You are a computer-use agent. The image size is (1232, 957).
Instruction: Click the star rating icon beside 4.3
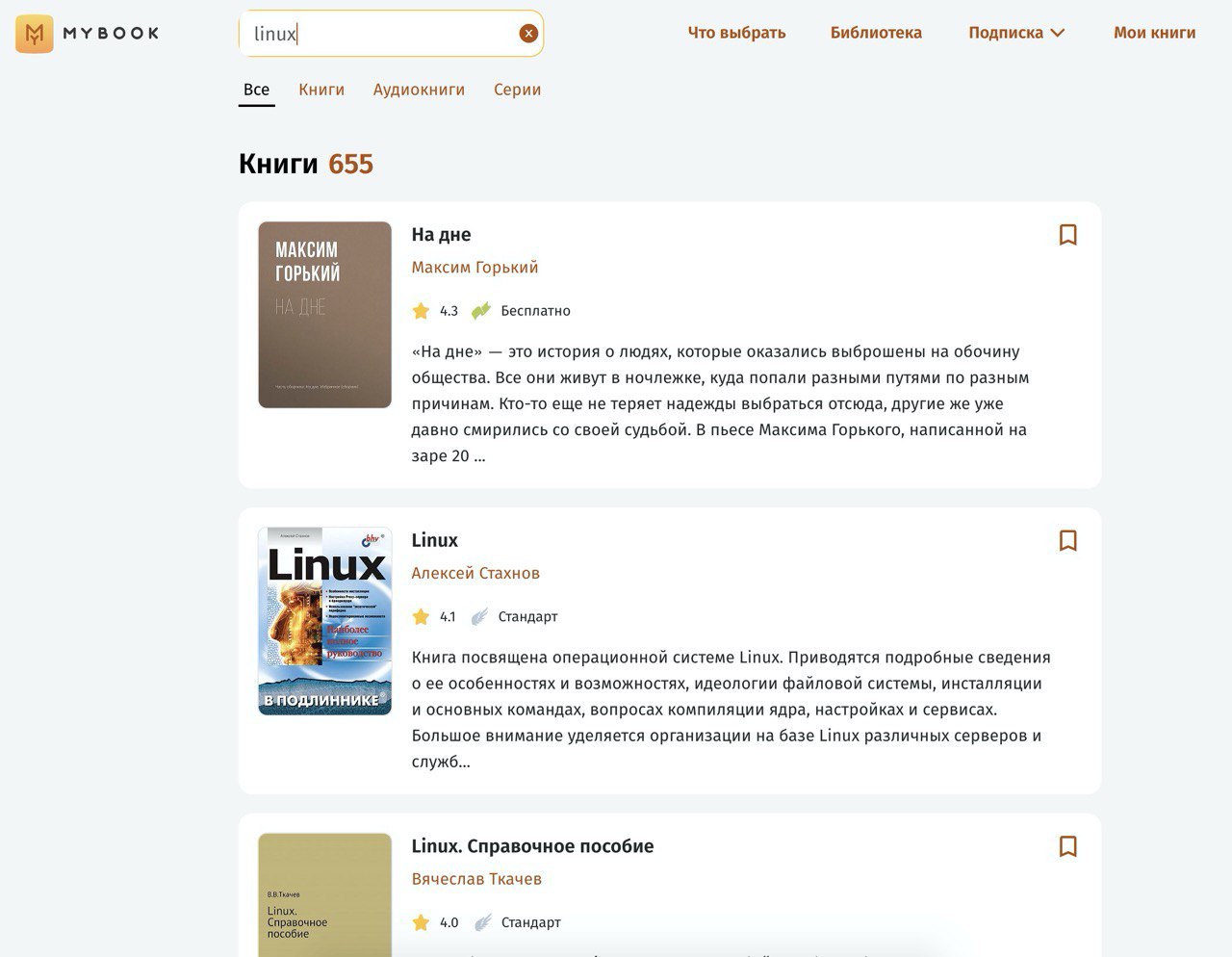pos(421,310)
